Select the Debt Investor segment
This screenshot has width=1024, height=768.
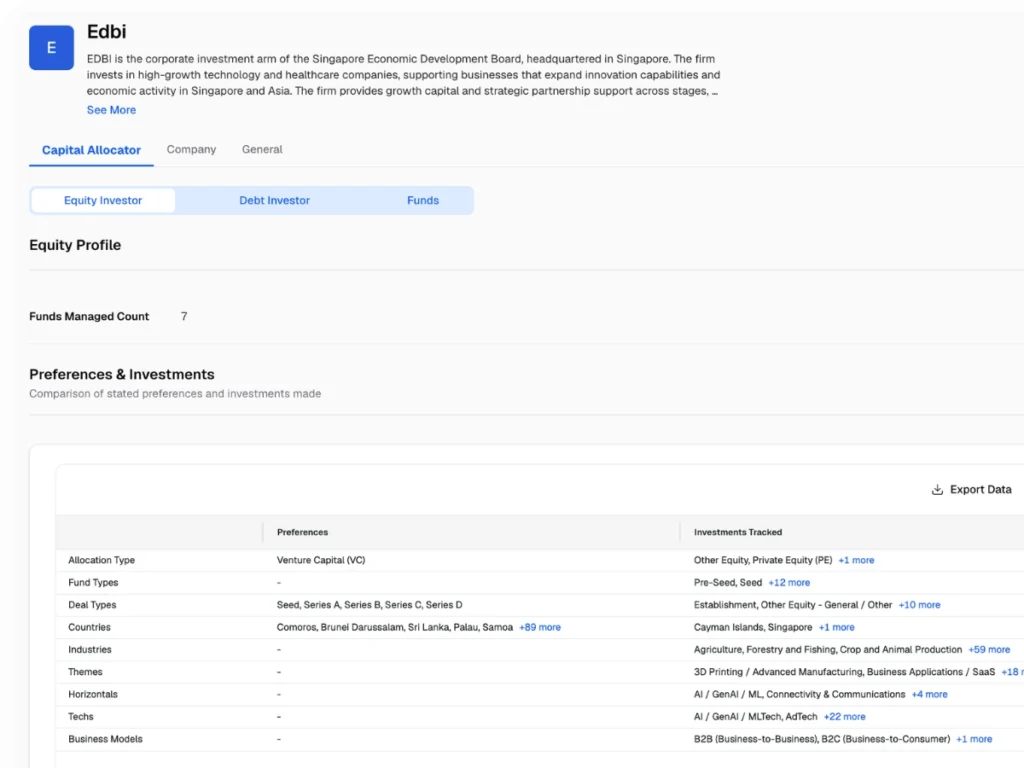[x=274, y=200]
